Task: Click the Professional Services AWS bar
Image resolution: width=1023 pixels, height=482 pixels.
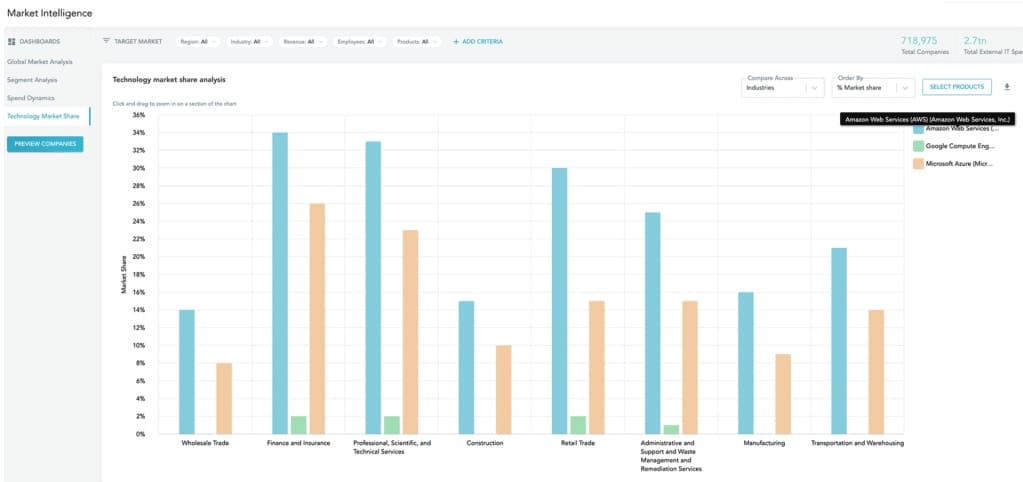Action: coord(373,288)
